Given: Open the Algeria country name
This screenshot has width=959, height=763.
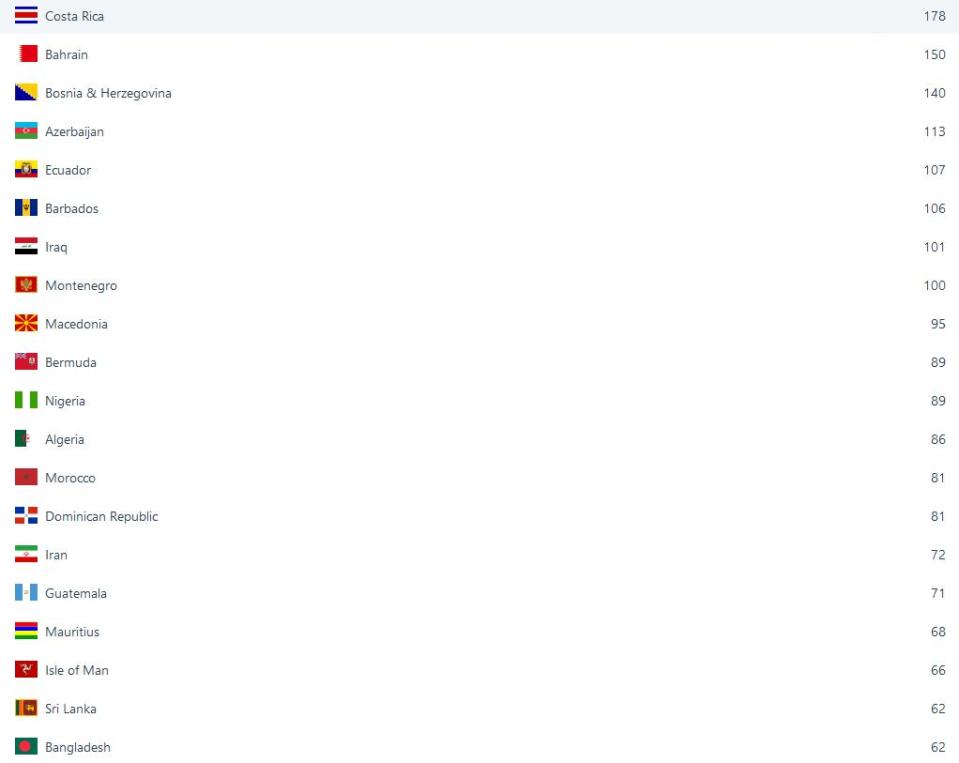Looking at the screenshot, I should pos(64,439).
